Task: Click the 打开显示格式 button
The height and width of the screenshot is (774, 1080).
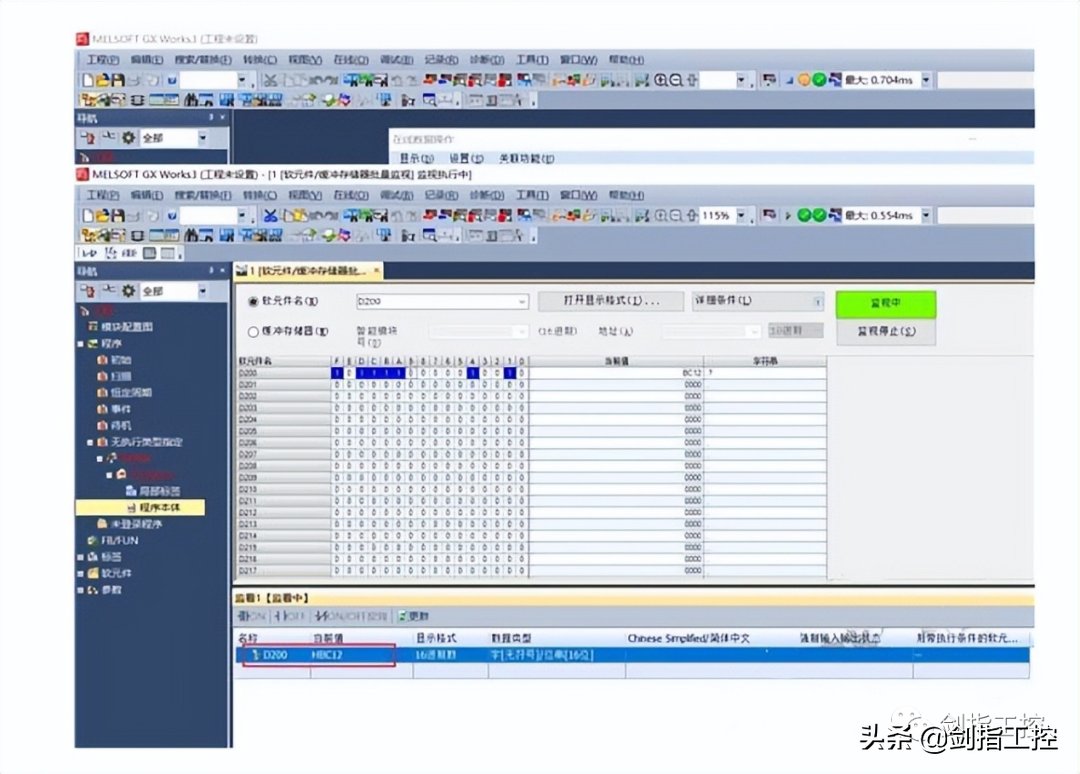Action: pos(610,301)
